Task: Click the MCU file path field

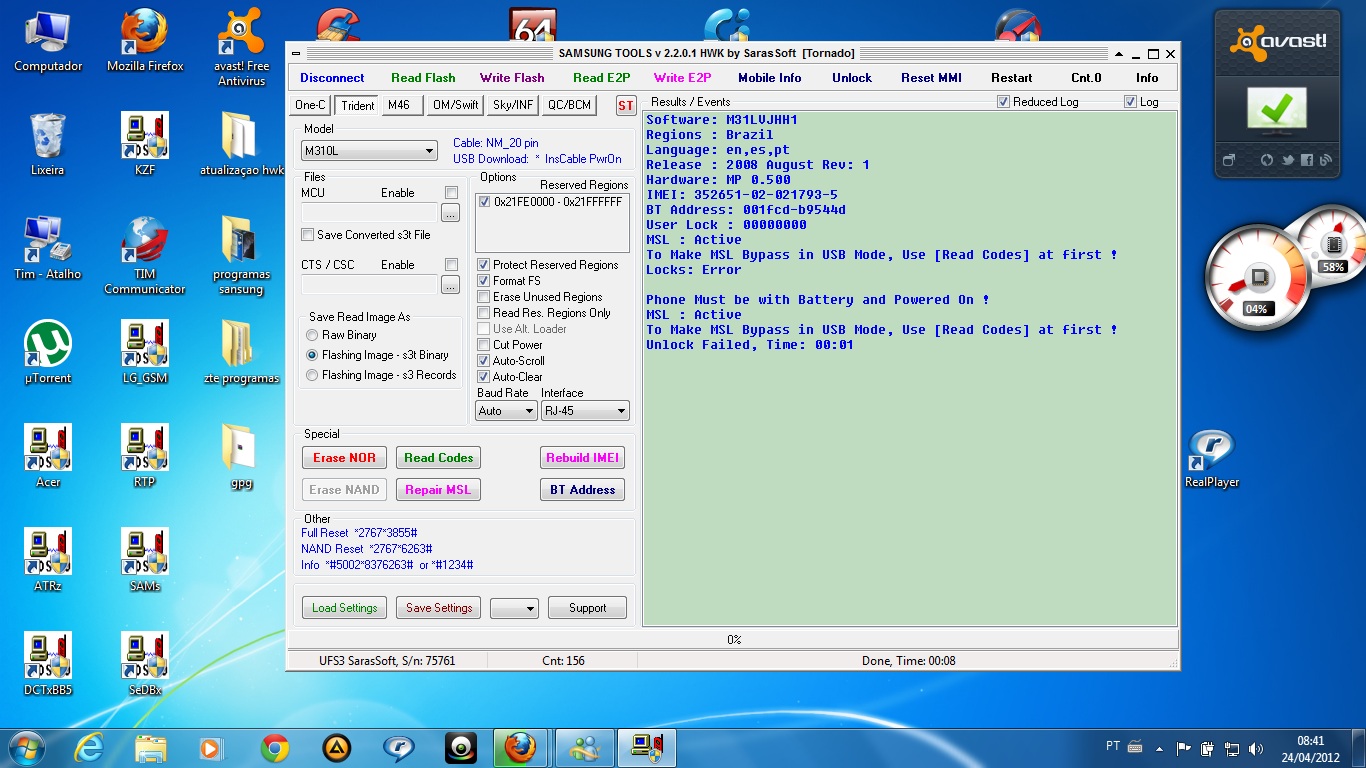Action: pos(369,213)
